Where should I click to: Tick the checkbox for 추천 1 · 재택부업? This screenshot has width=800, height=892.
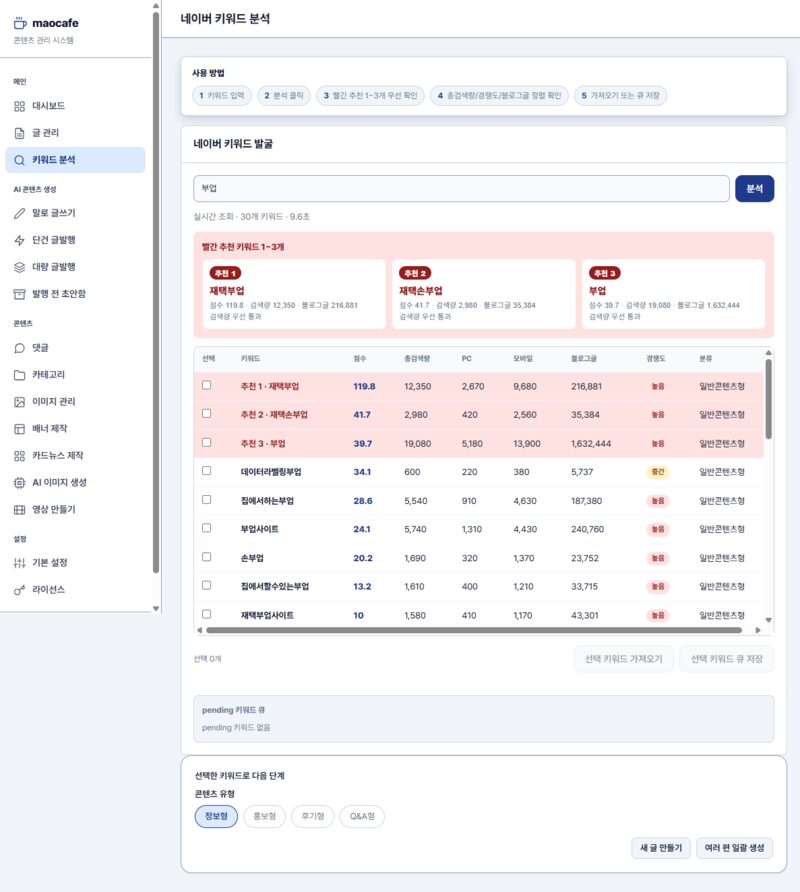point(207,385)
